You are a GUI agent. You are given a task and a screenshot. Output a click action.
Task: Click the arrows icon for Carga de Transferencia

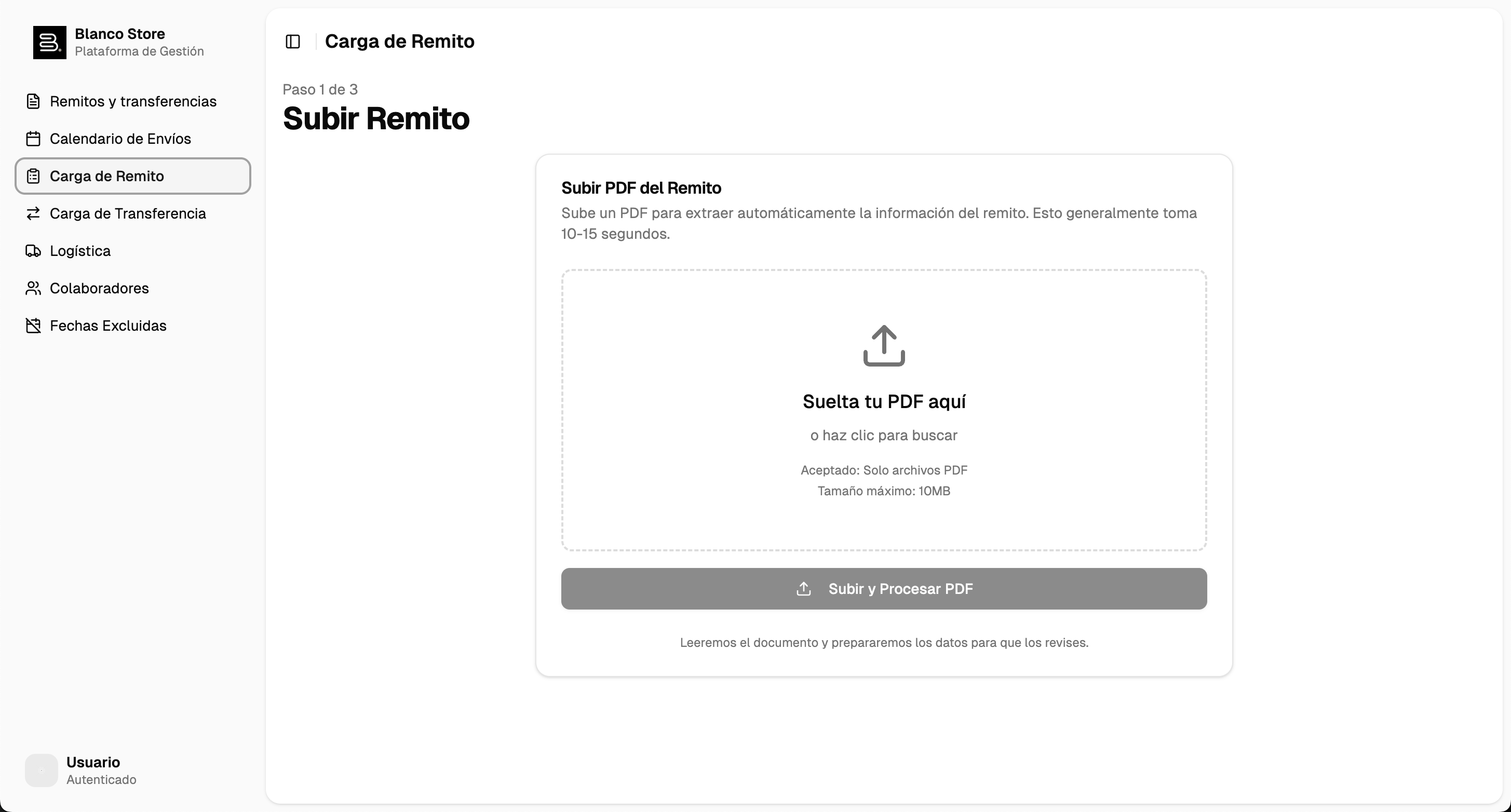point(33,213)
